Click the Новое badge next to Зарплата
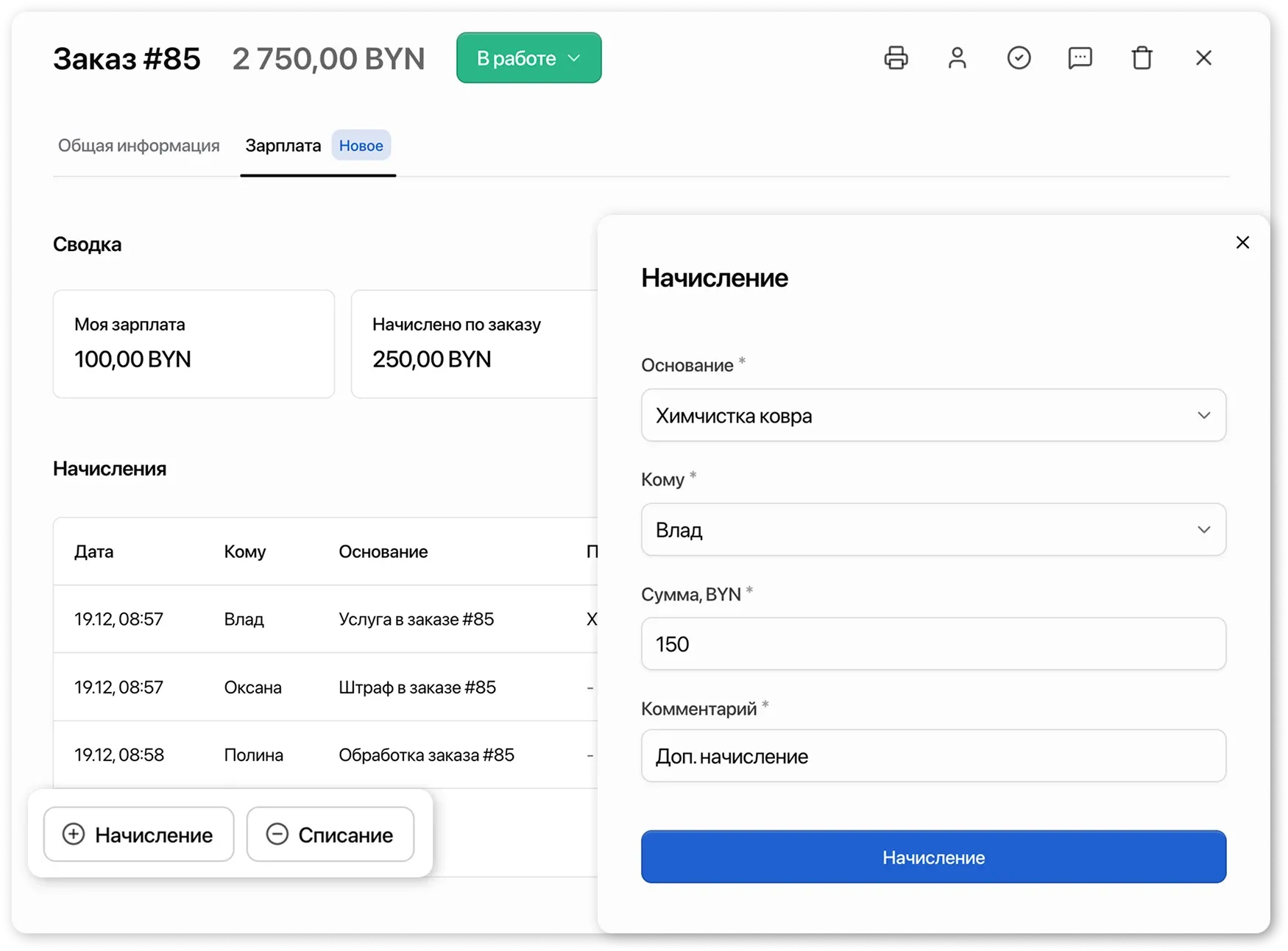1288x951 pixels. coord(361,145)
